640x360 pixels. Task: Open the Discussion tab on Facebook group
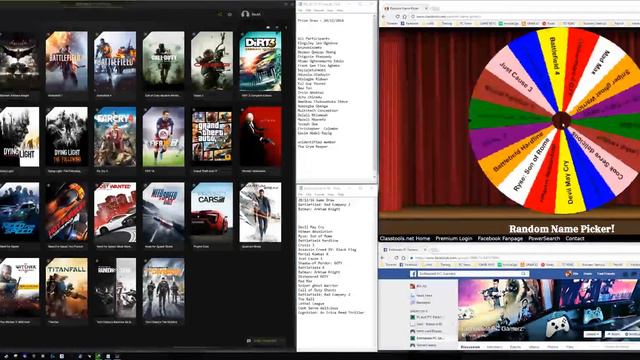click(x=470, y=347)
